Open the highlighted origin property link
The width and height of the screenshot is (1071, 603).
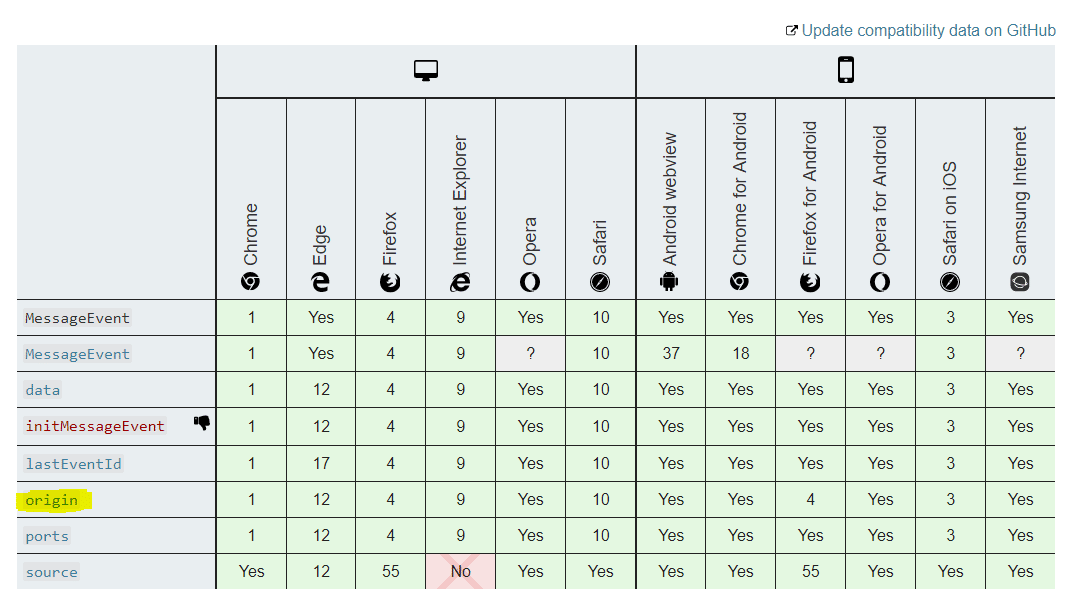[52, 500]
